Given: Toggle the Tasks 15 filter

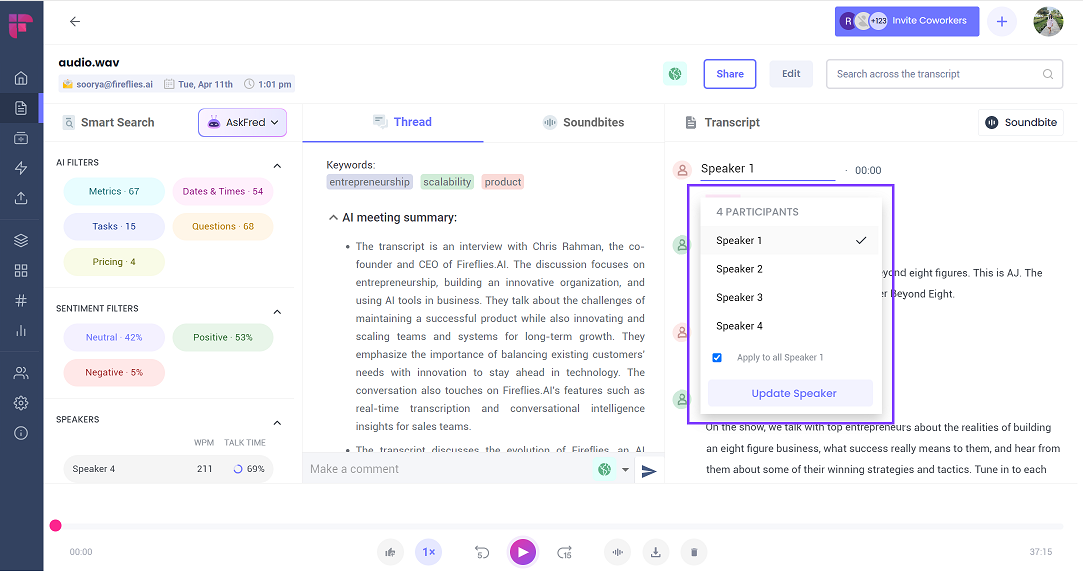Looking at the screenshot, I should (x=114, y=226).
